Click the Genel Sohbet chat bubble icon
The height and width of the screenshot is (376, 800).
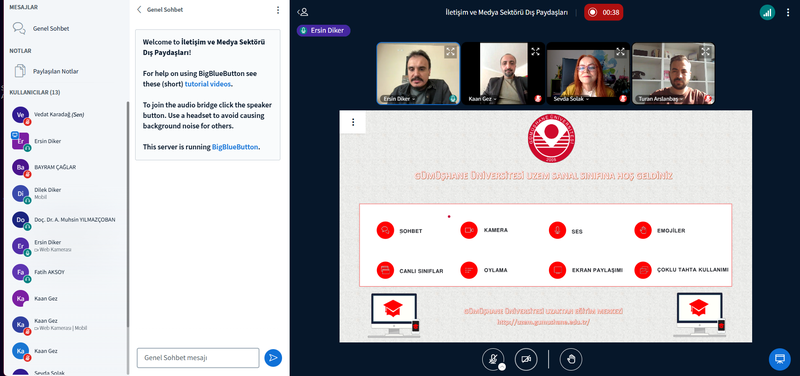point(19,29)
